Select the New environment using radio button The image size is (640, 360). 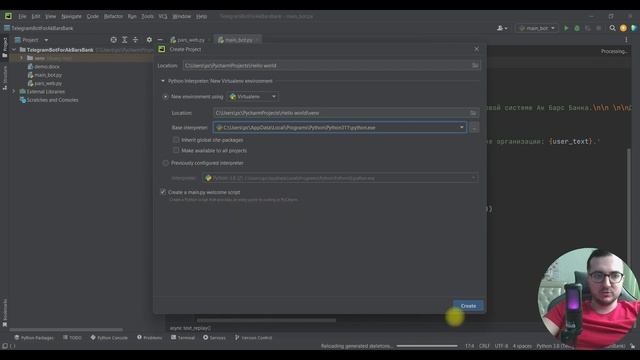tap(165, 97)
